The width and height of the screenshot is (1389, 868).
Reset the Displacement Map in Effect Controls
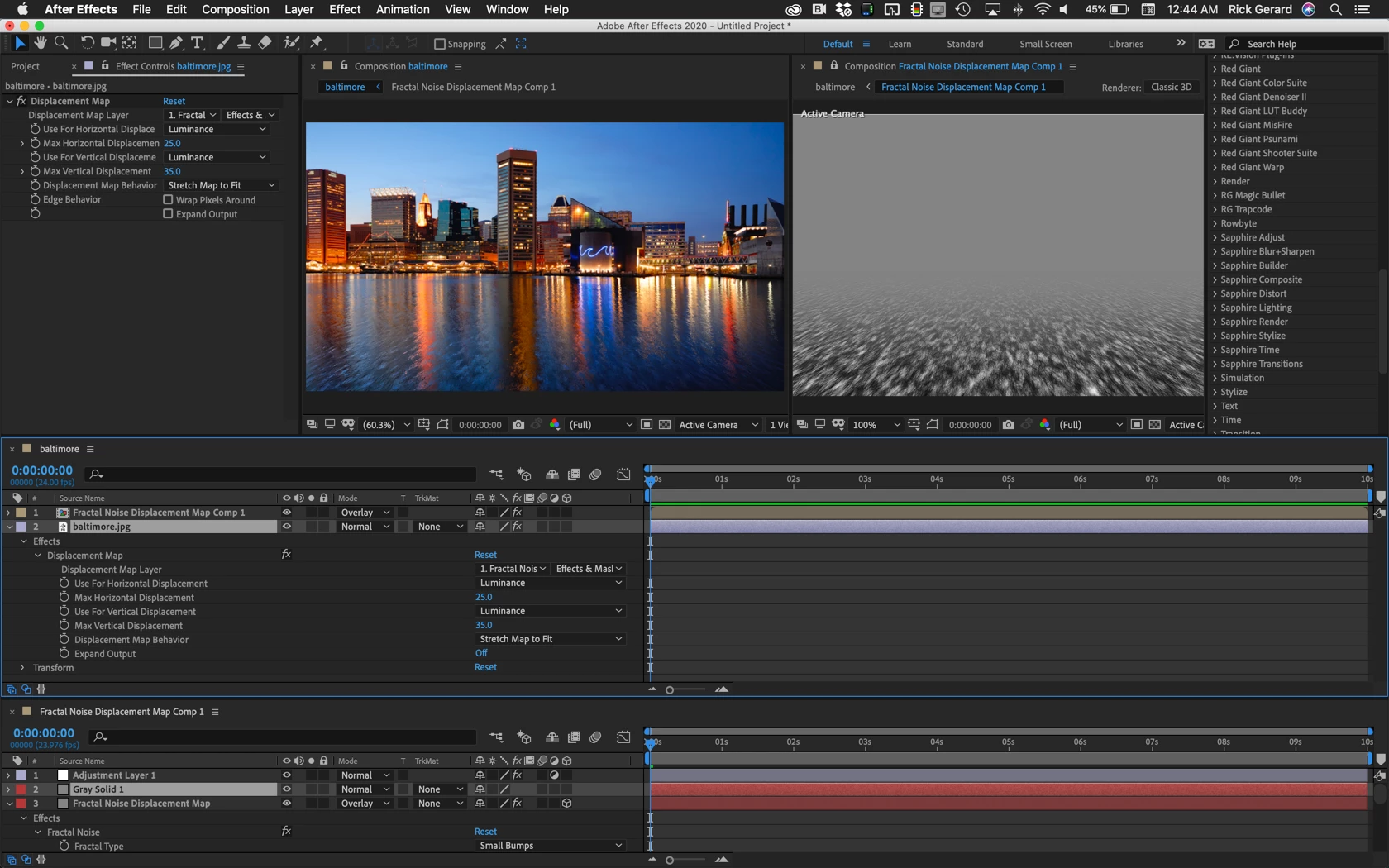coord(174,101)
